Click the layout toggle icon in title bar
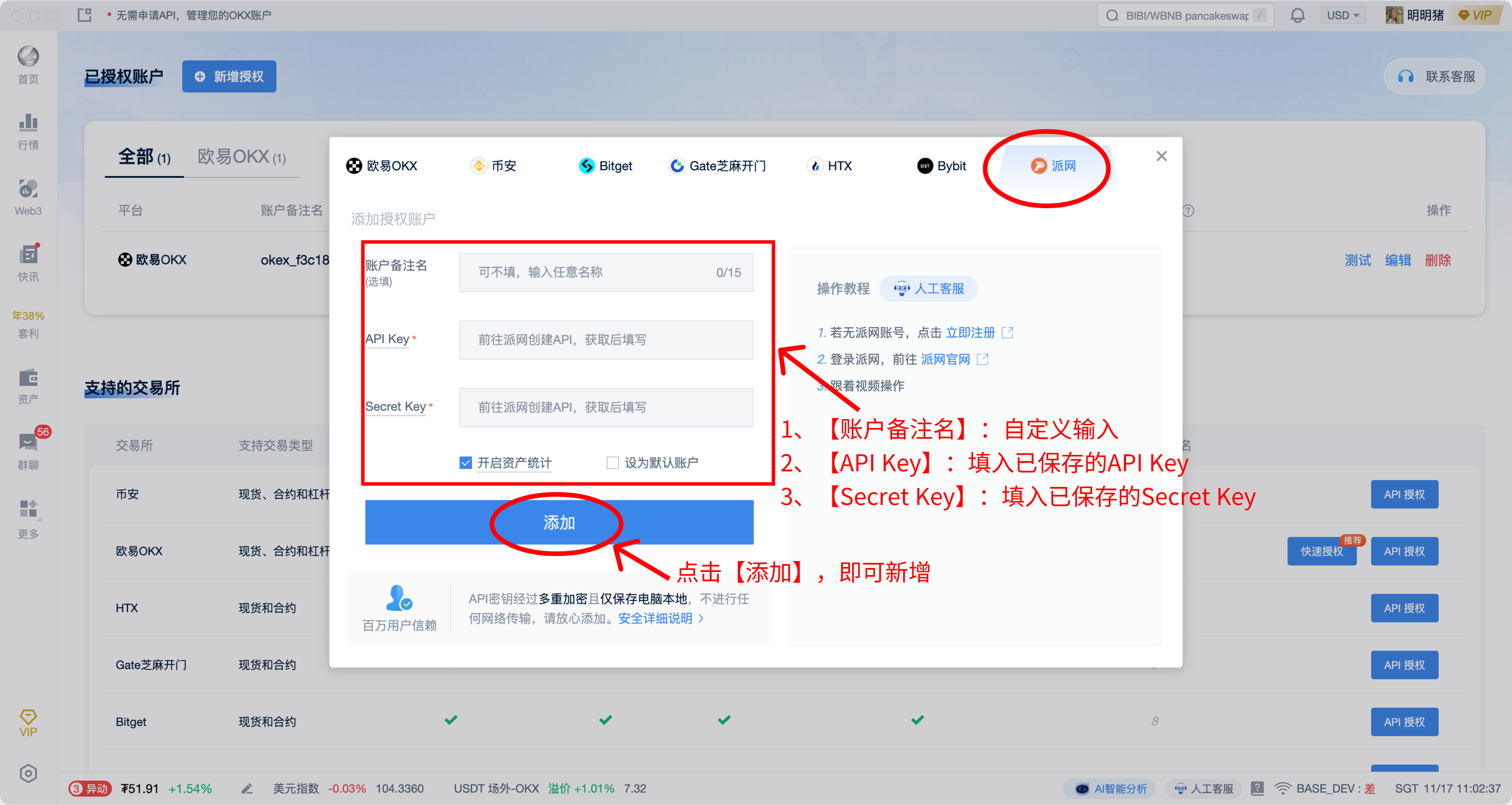This screenshot has height=805, width=1512. pos(85,15)
